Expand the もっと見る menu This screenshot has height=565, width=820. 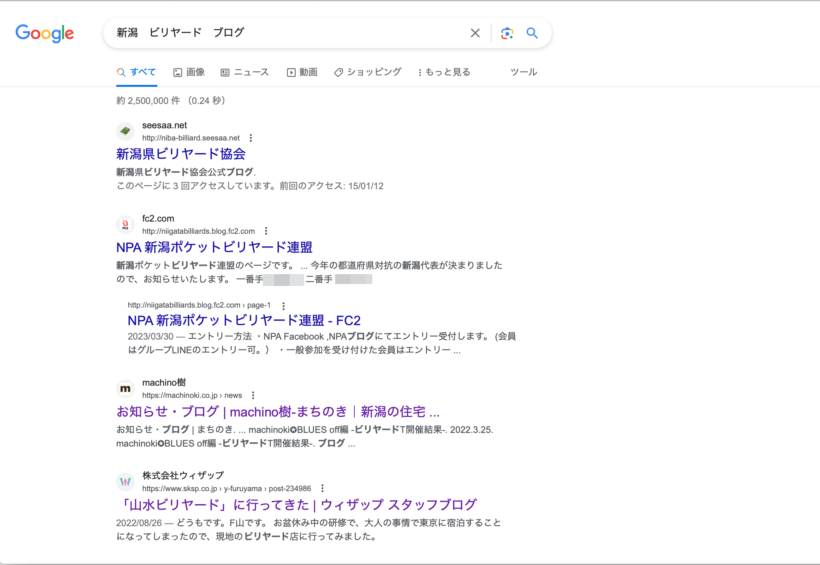point(442,72)
